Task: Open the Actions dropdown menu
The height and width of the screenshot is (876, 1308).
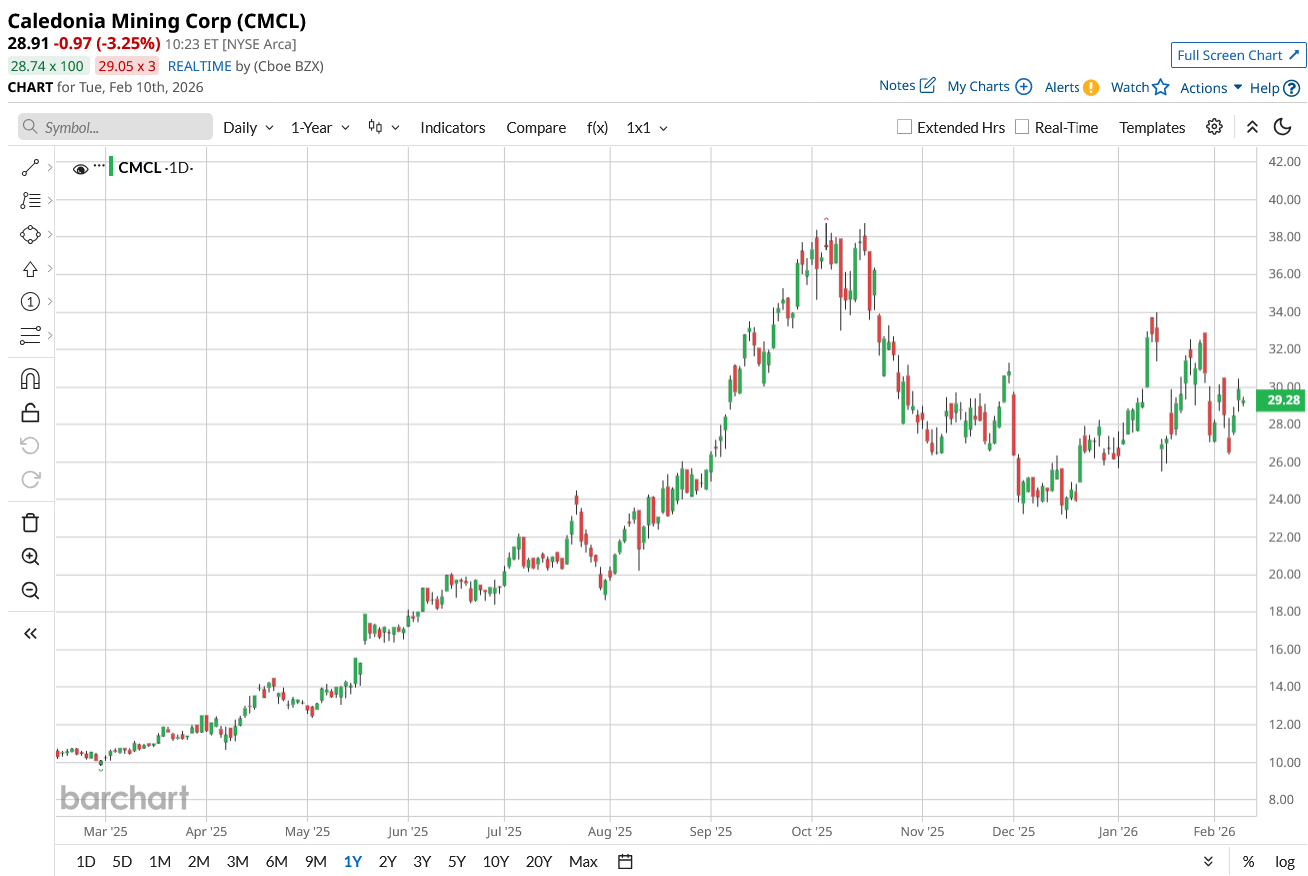Action: pyautogui.click(x=1211, y=88)
